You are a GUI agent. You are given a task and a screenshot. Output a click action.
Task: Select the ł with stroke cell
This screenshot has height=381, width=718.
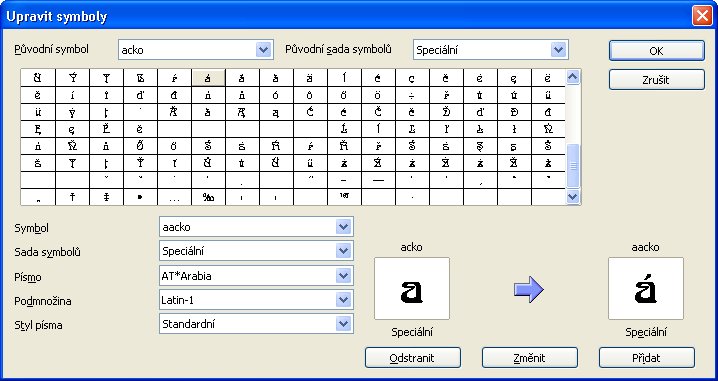(x=514, y=129)
